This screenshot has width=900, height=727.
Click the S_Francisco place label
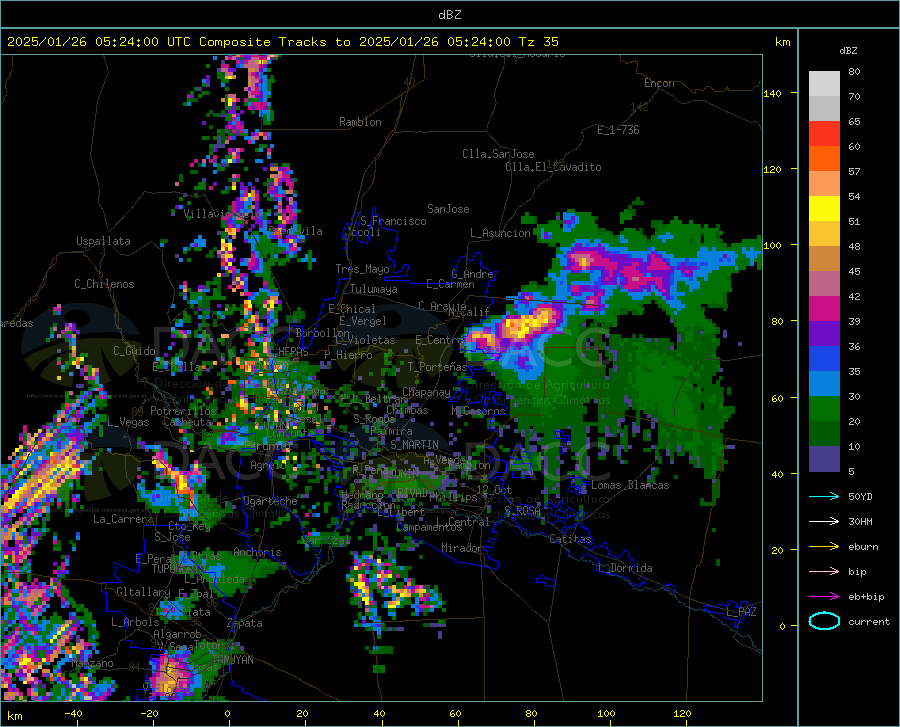tap(394, 221)
